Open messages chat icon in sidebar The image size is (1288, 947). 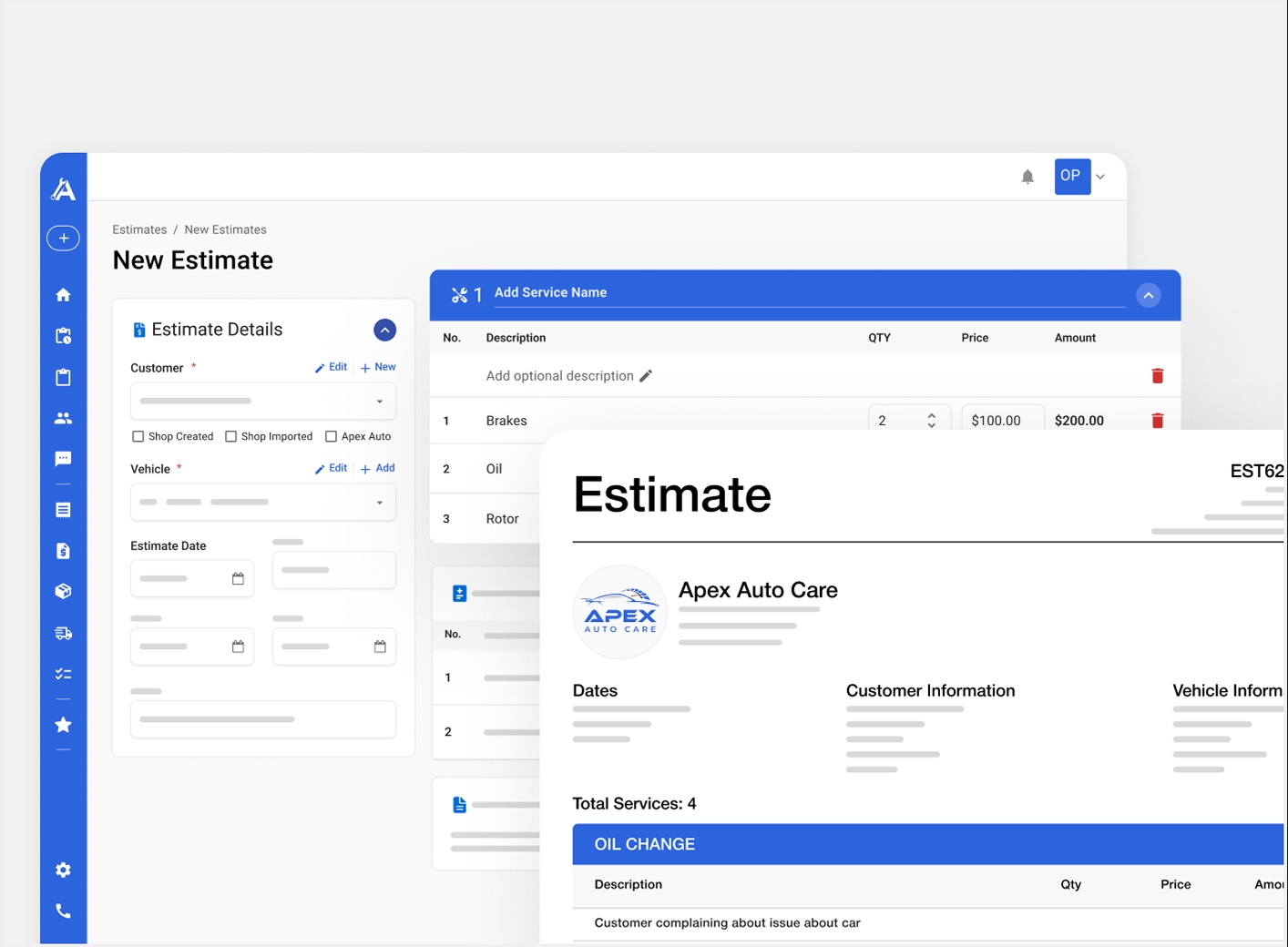pyautogui.click(x=63, y=459)
